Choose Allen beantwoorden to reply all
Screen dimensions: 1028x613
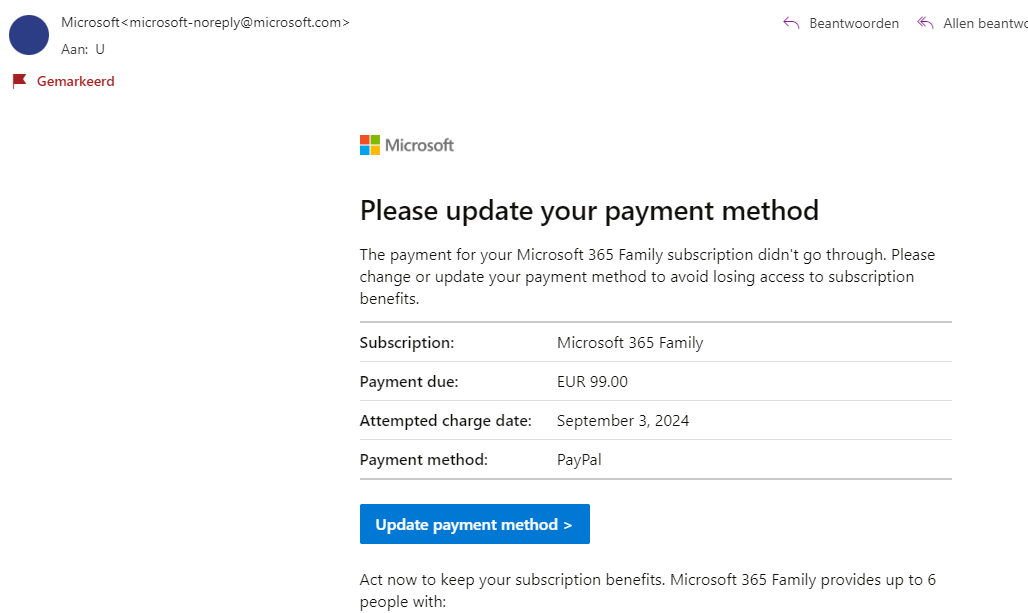[985, 23]
